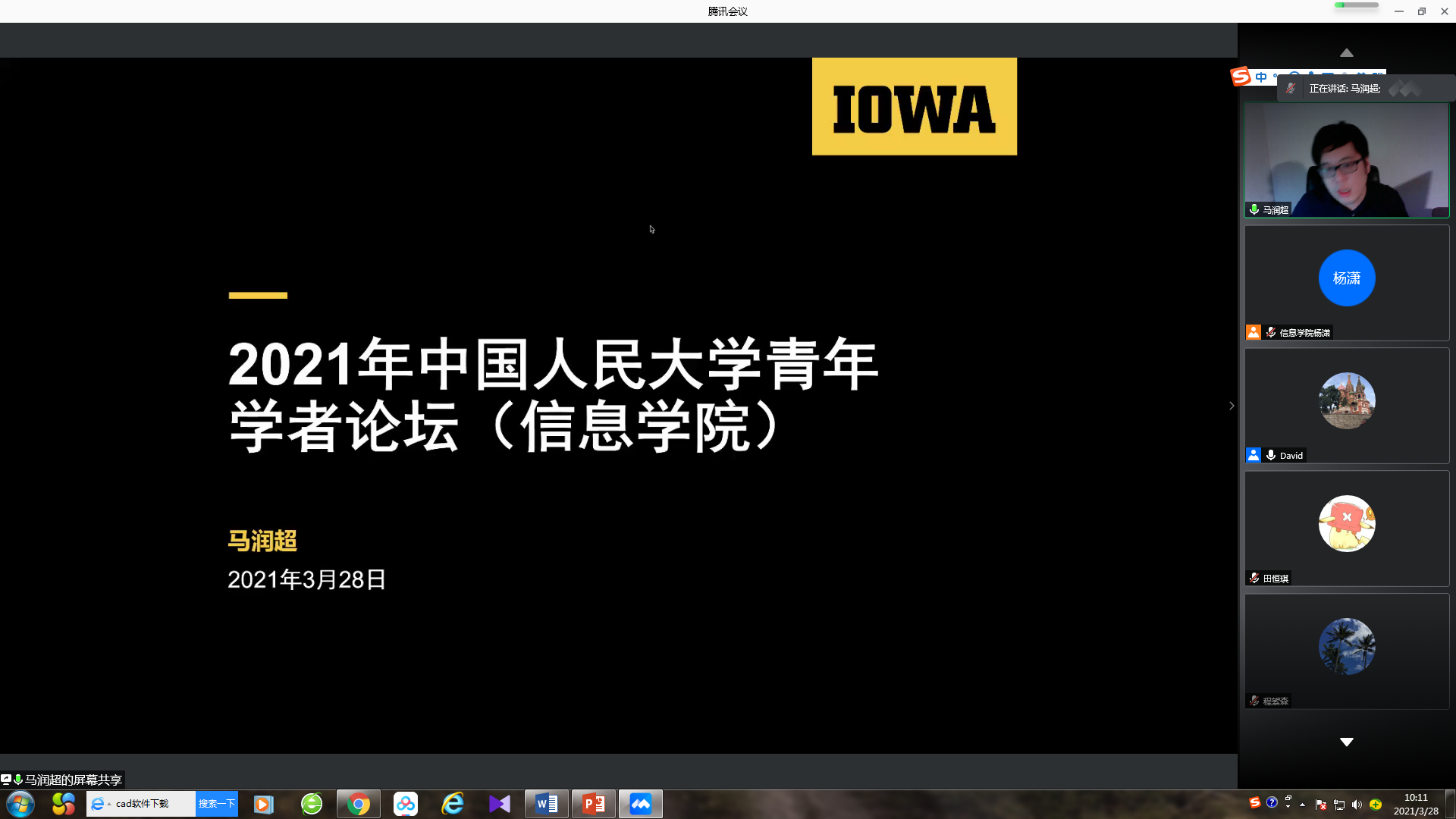This screenshot has width=1456, height=819.
Task: Collapse the participant video side panel
Action: (1232, 406)
